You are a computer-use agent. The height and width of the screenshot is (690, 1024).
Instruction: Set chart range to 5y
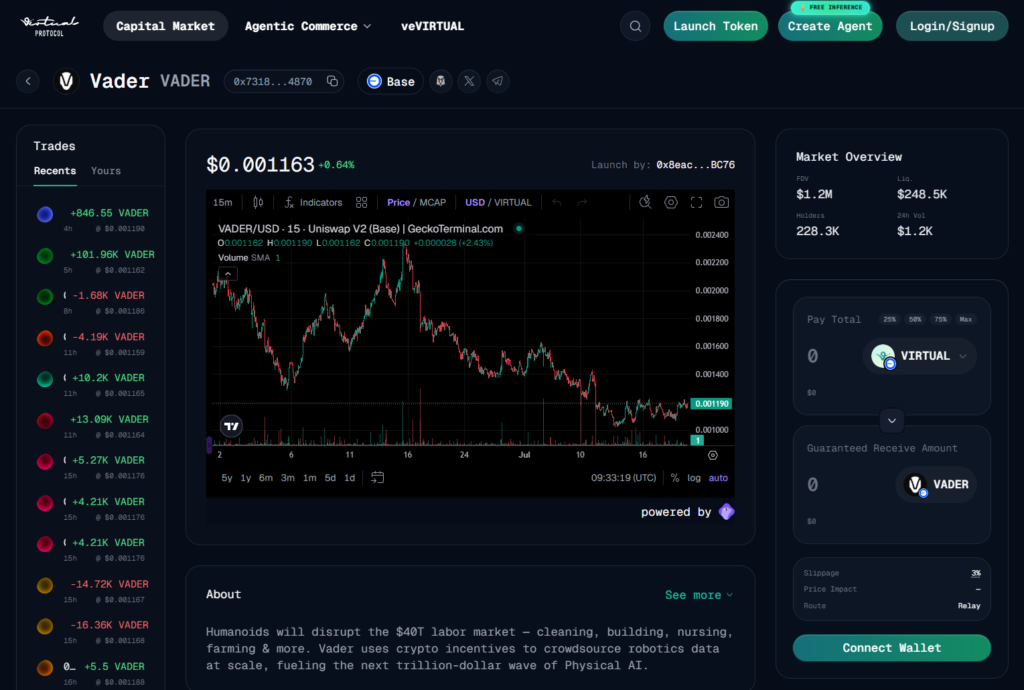point(227,478)
